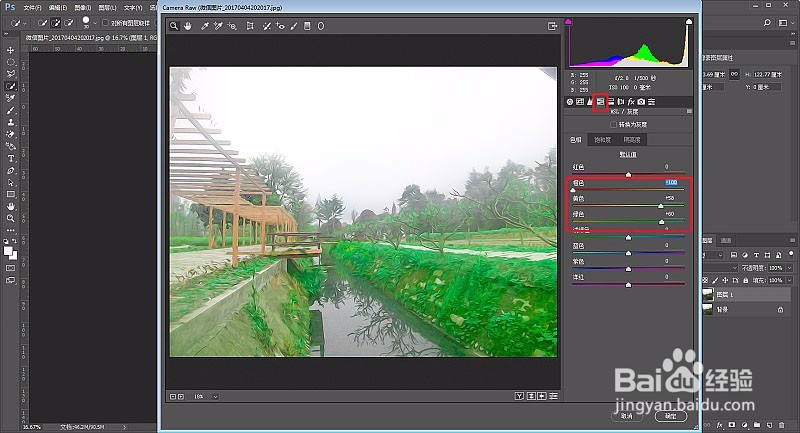Switch to the Hue (色相) tab

576,140
